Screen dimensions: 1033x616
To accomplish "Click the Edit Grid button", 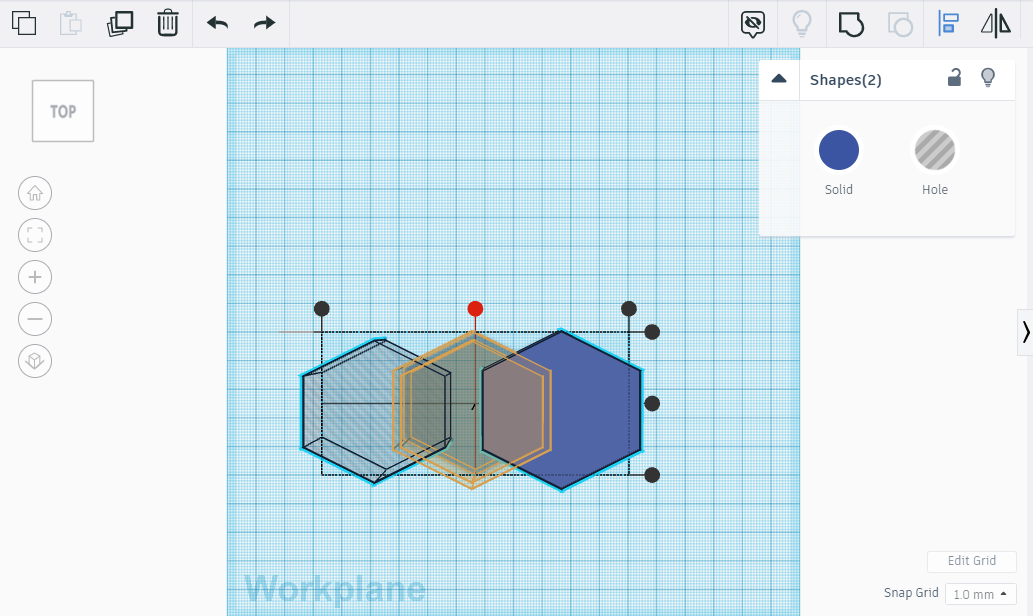I will [971, 561].
